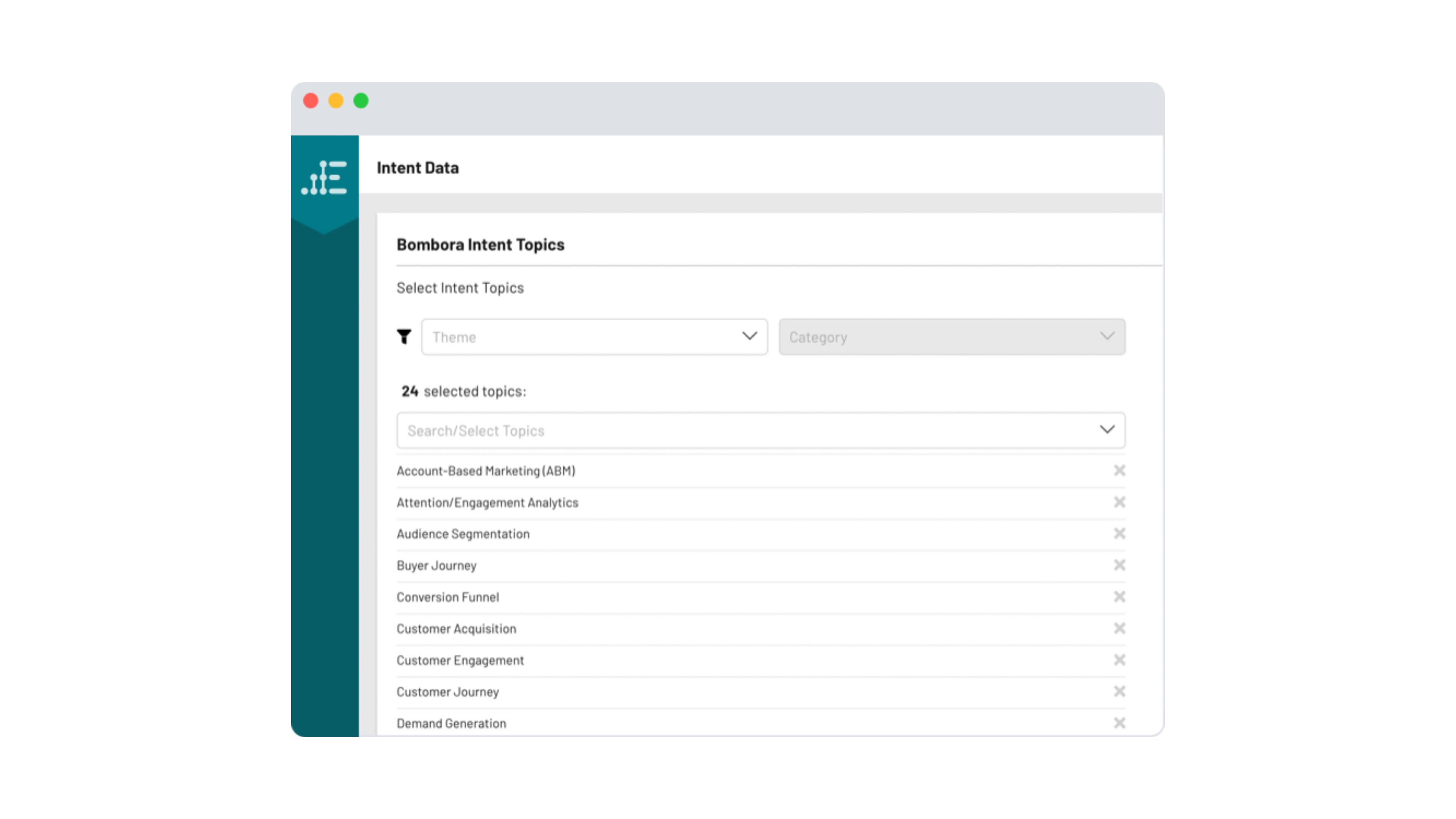The height and width of the screenshot is (819, 1456).
Task: Focus the Search/Select Topics field
Action: tap(735, 431)
